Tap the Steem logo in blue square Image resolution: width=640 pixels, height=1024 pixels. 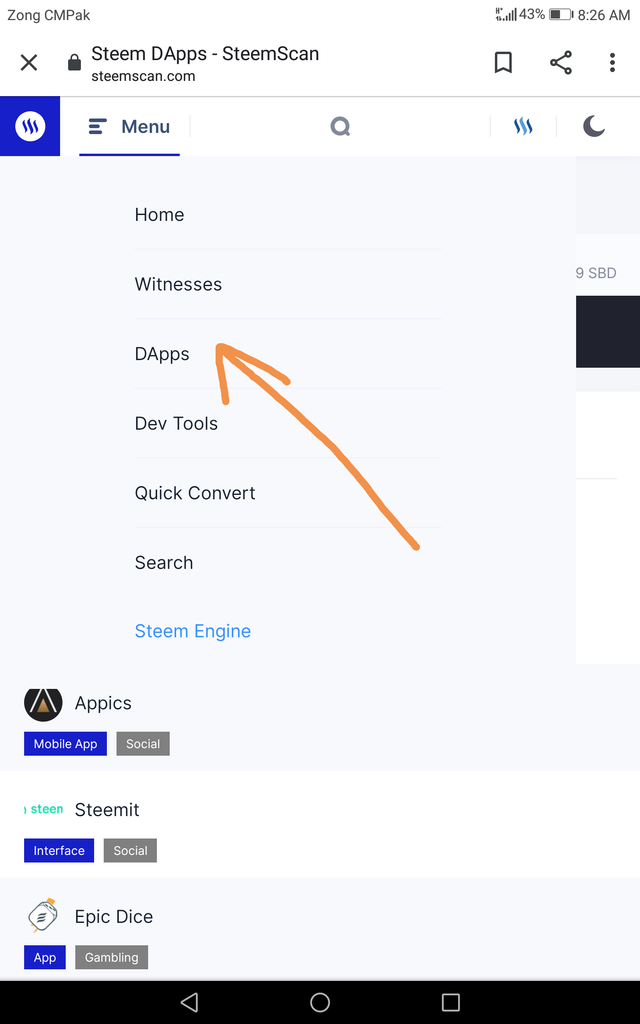[30, 127]
